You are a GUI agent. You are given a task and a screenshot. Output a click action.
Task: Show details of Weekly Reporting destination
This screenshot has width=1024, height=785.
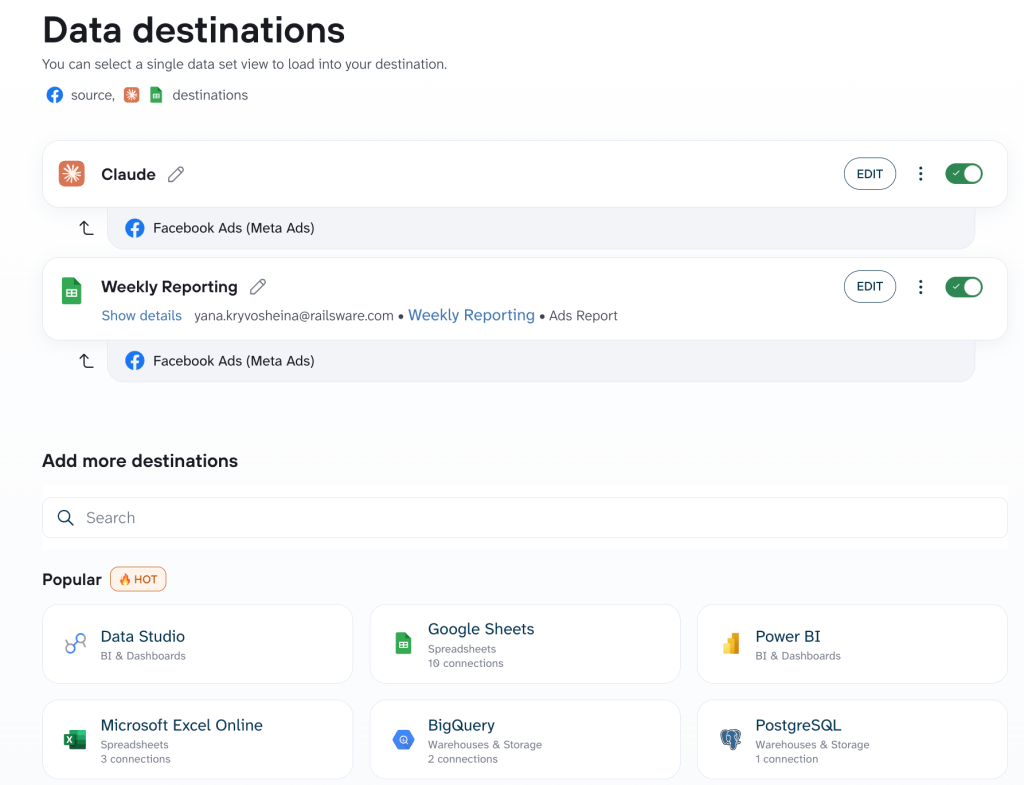click(142, 315)
